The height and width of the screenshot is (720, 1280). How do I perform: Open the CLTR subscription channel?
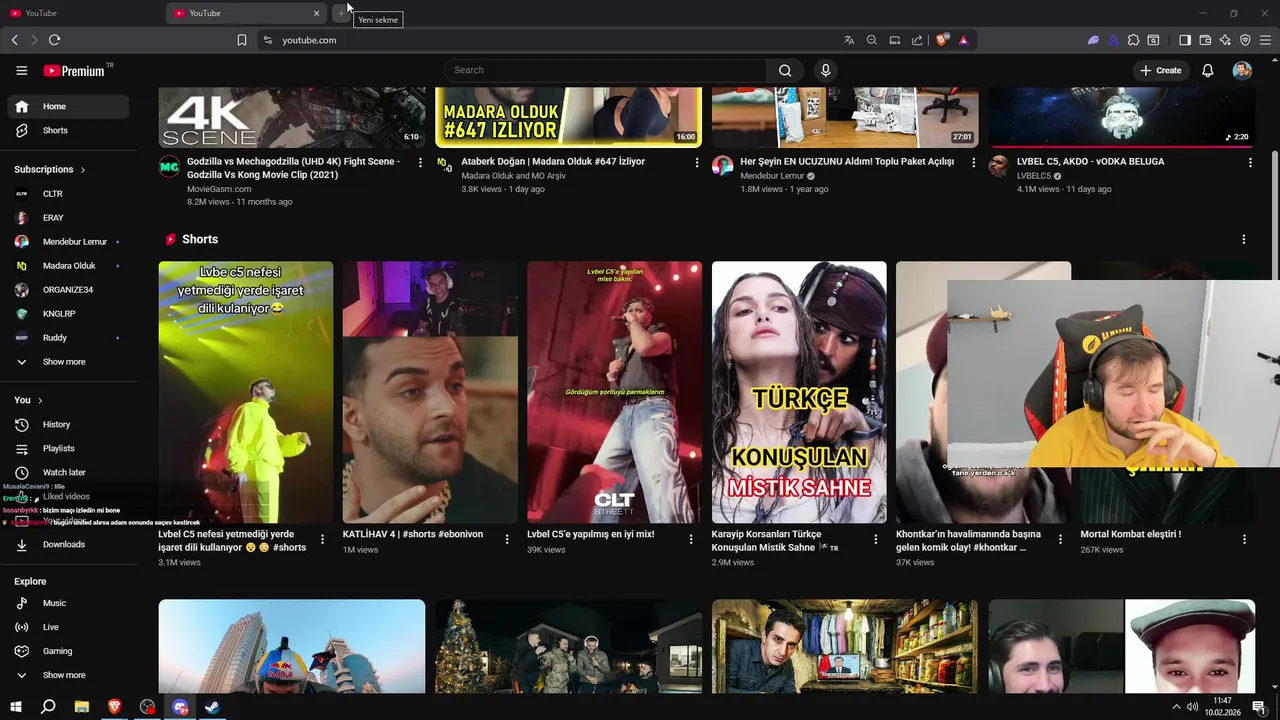click(68, 193)
